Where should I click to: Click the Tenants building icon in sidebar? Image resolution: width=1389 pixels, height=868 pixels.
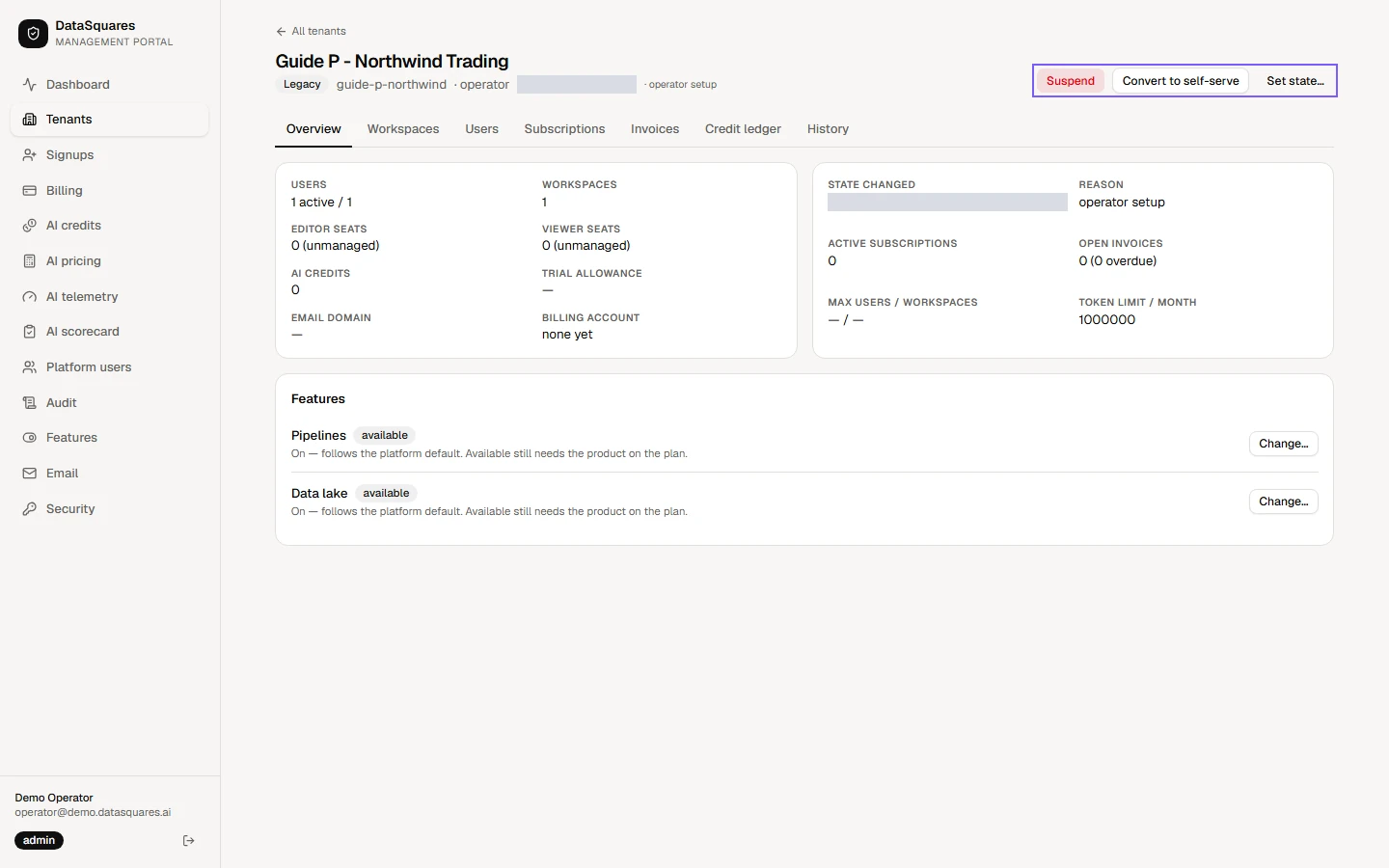point(30,120)
